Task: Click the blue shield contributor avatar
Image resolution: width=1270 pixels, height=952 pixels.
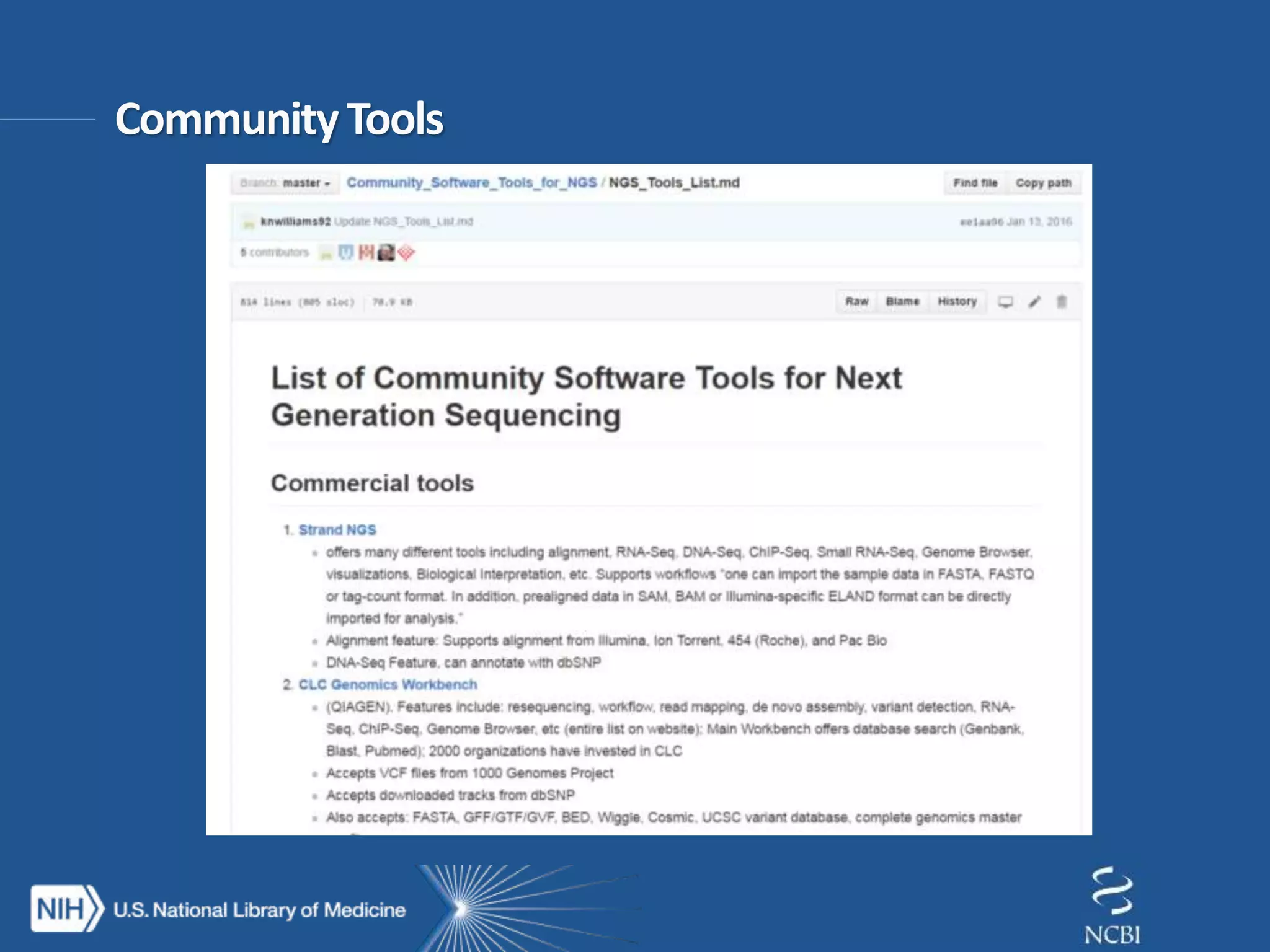Action: [346, 252]
